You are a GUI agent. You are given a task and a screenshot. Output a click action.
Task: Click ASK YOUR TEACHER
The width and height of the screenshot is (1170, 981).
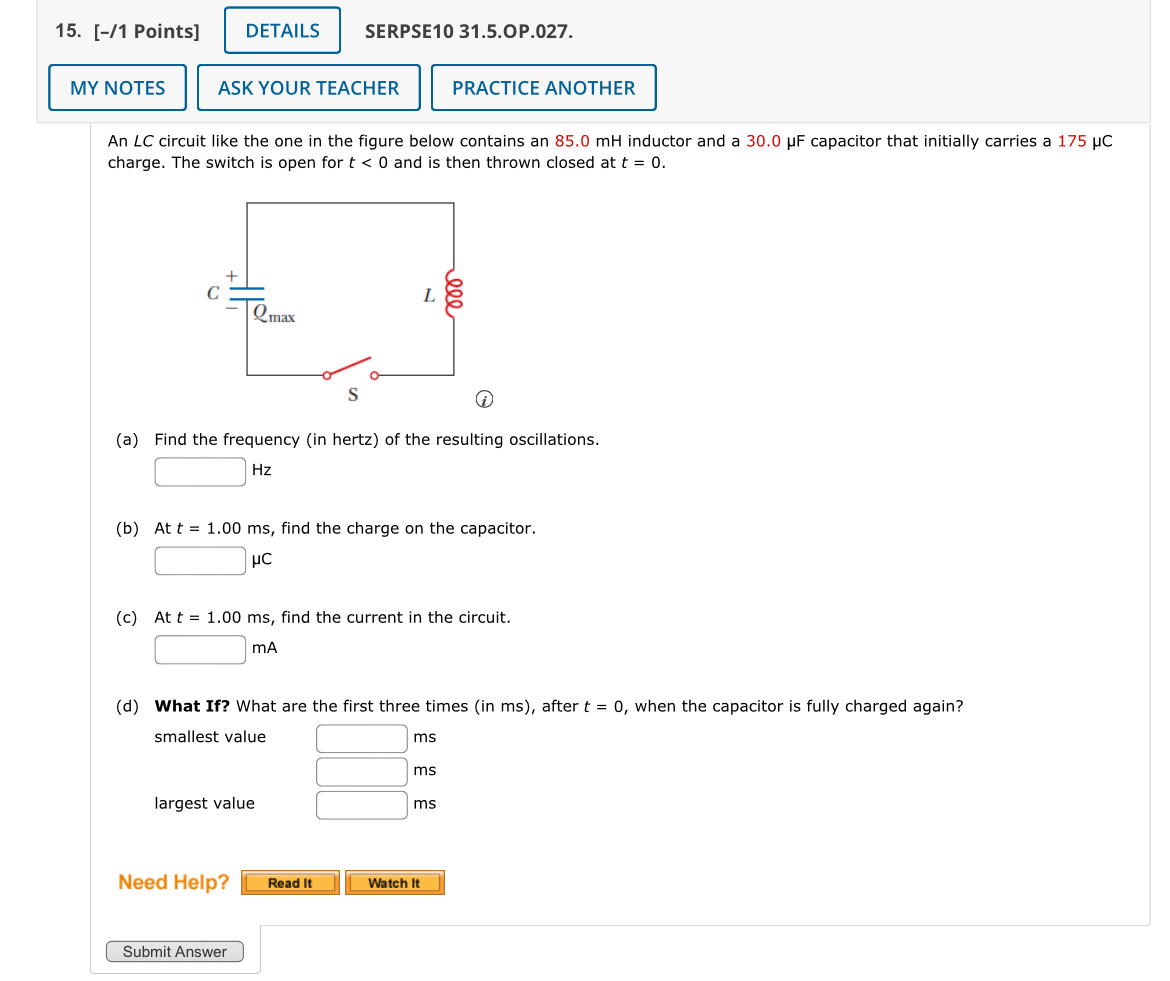coord(308,87)
